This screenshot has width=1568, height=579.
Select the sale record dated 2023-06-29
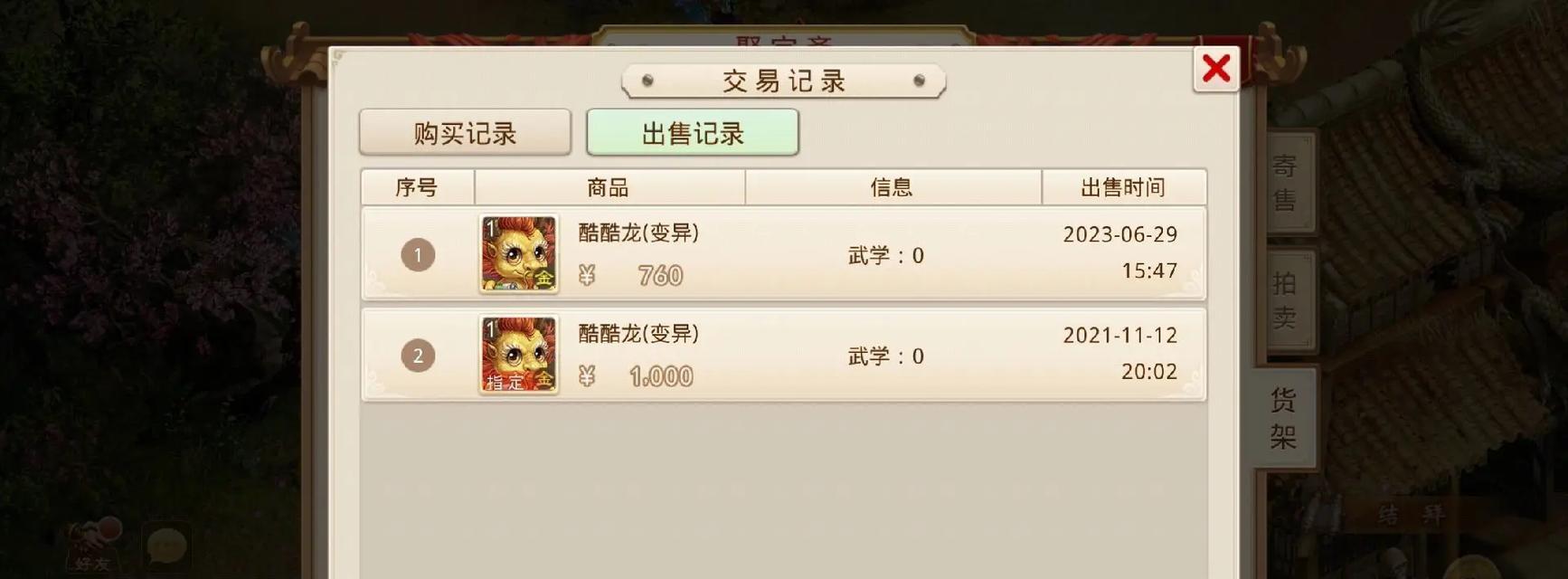coord(784,254)
